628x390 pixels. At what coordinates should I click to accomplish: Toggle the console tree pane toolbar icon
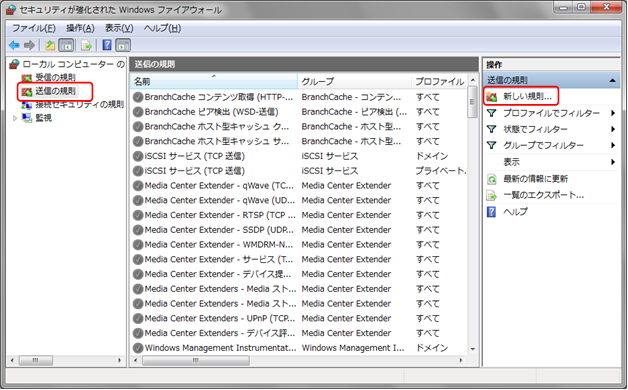(x=66, y=45)
